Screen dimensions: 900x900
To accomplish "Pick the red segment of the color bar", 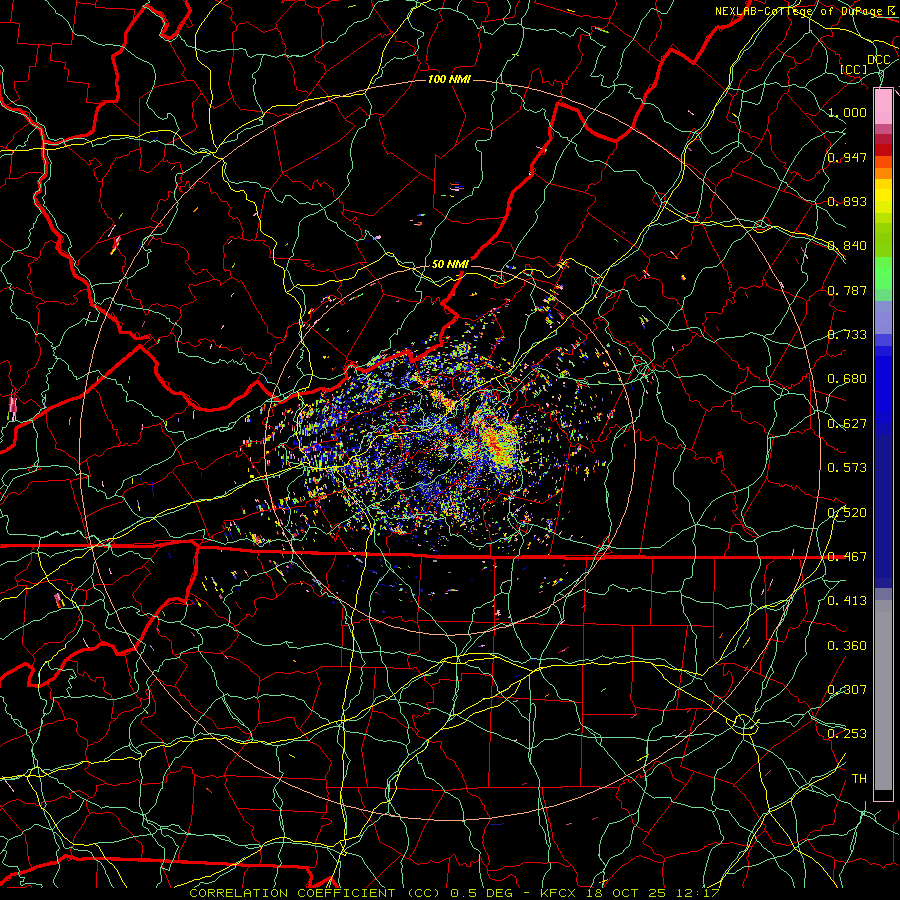I will click(x=883, y=150).
